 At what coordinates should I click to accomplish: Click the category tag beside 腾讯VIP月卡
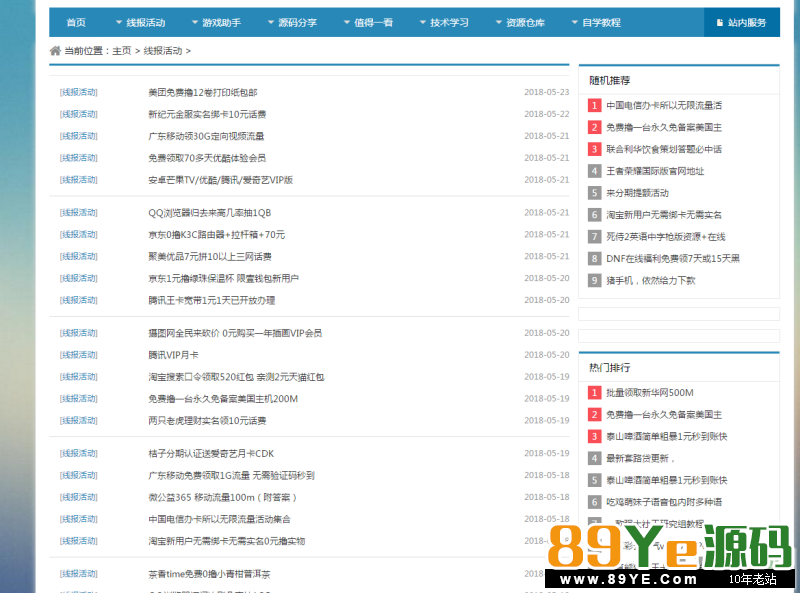79,355
